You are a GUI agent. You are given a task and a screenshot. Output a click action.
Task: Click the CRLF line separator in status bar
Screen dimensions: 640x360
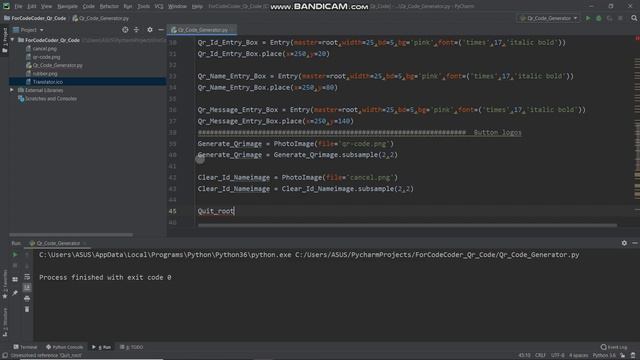(540, 356)
